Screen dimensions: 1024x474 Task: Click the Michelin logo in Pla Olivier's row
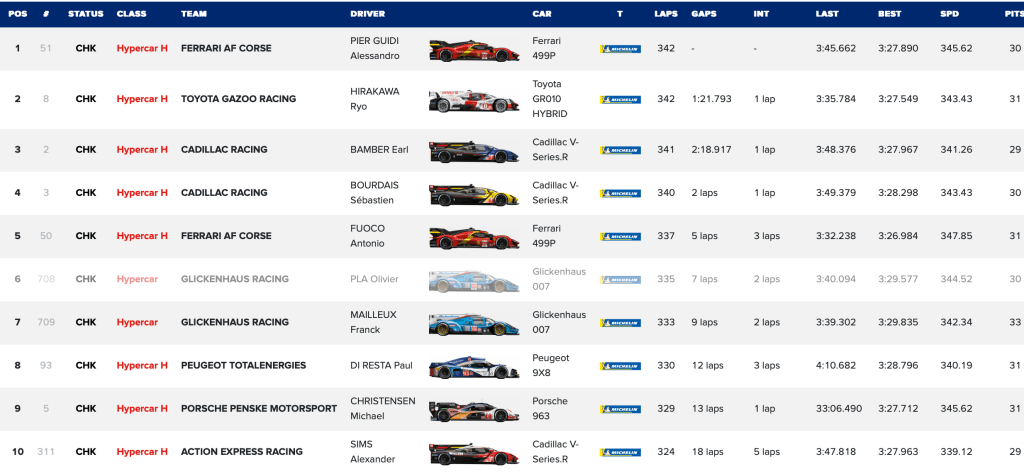pos(620,279)
